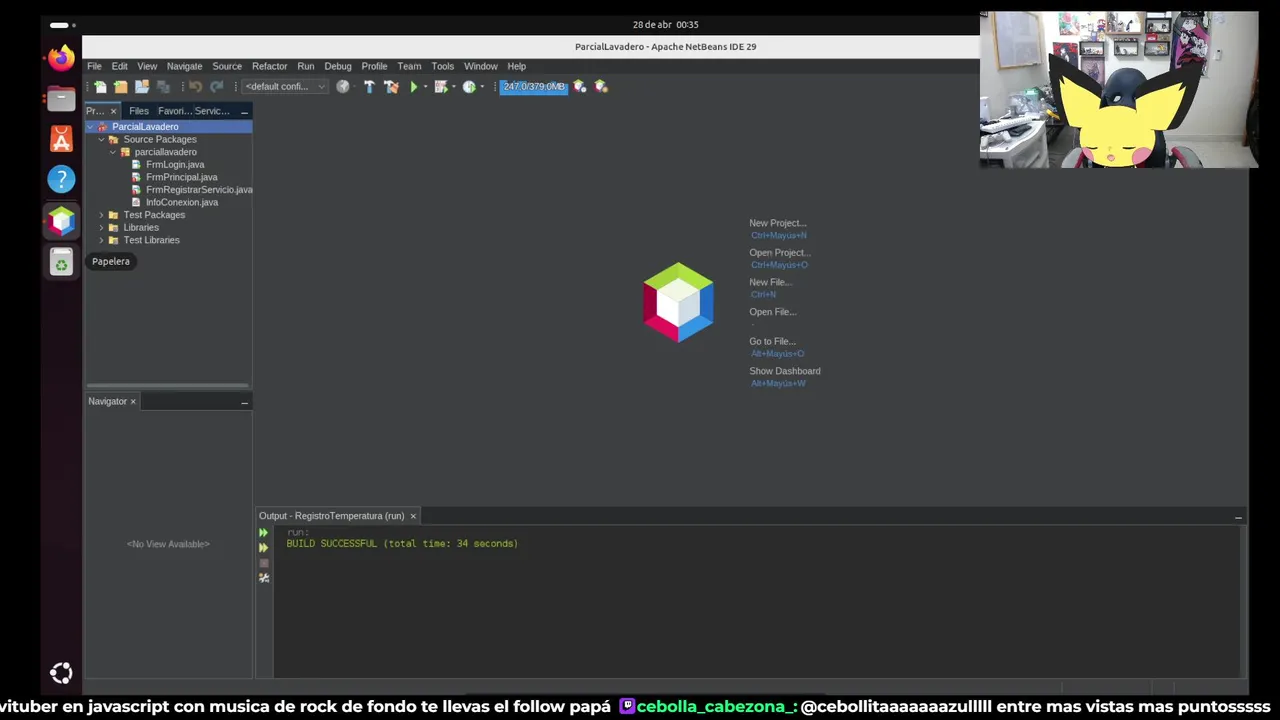Click the New Project toolbar icon
Image resolution: width=1280 pixels, height=720 pixels.
(x=121, y=87)
